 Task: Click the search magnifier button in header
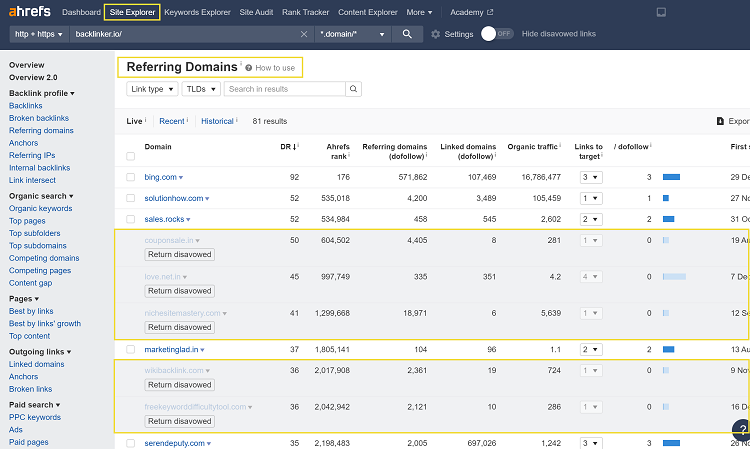coord(407,34)
